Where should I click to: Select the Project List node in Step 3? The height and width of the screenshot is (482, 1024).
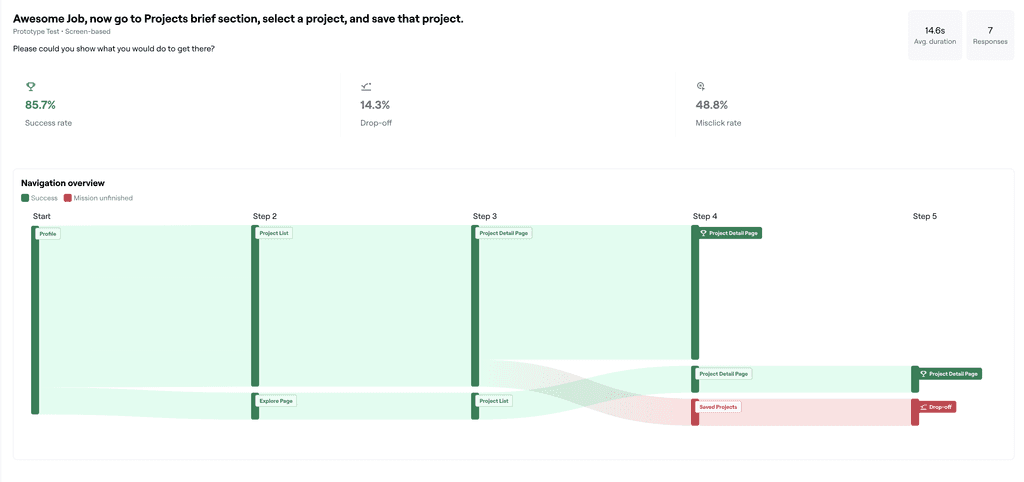click(x=494, y=400)
